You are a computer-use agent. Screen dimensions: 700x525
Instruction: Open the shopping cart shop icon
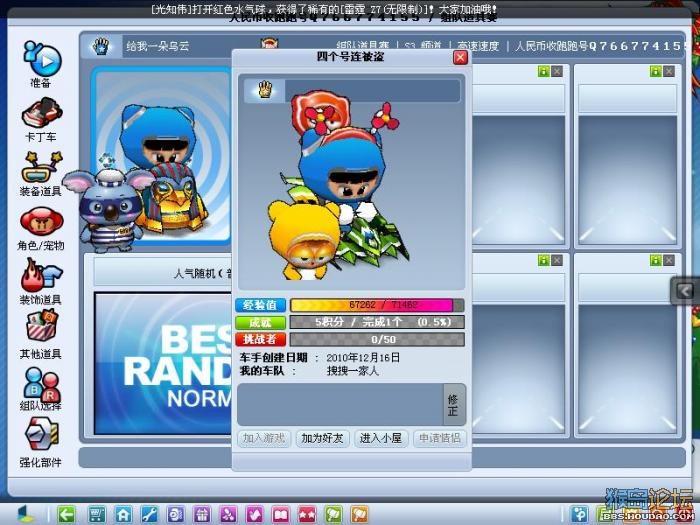pos(96,514)
